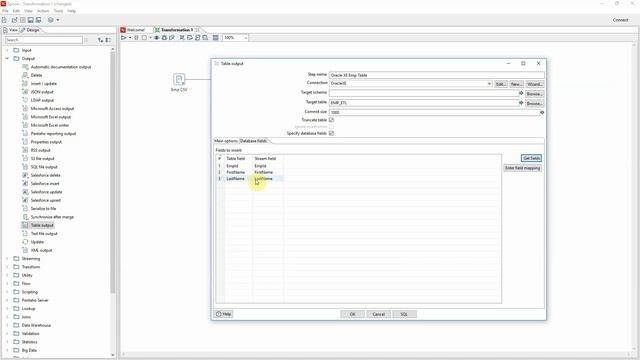Click Connect in the top right corner
Image resolution: width=640 pixels, height=360 pixels.
point(620,20)
